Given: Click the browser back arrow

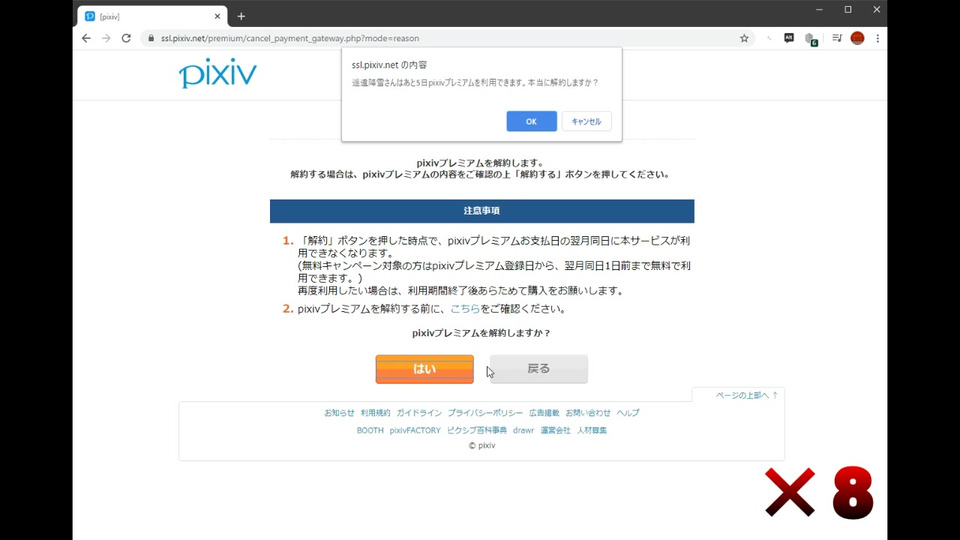Looking at the screenshot, I should [86, 38].
